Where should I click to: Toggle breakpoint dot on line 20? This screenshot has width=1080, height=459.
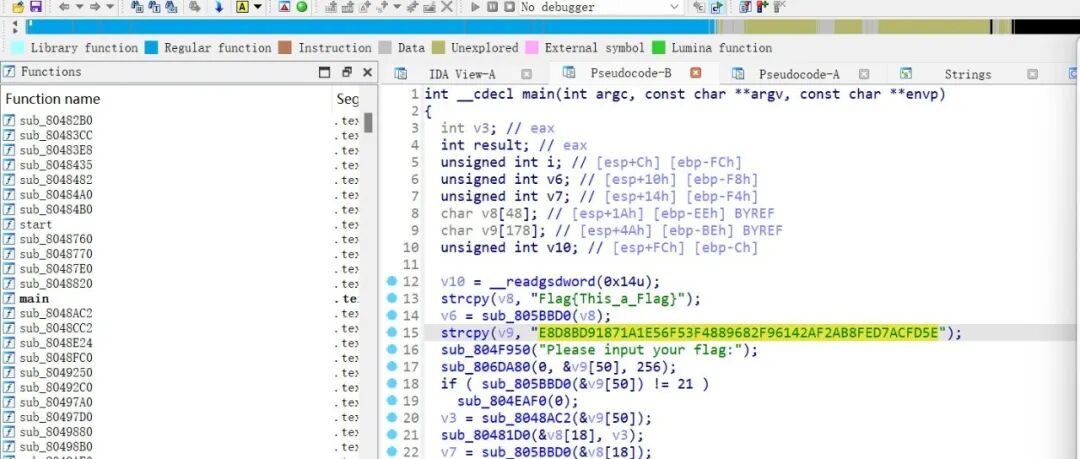(x=392, y=418)
